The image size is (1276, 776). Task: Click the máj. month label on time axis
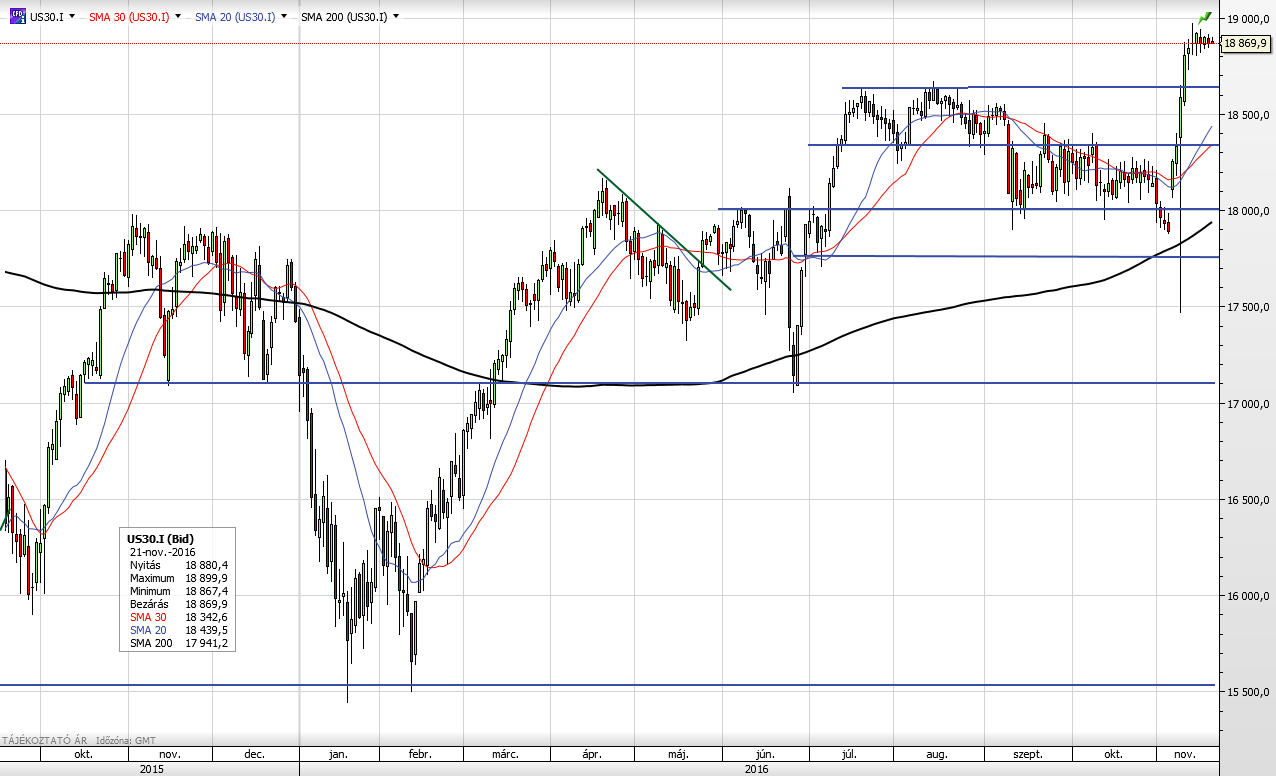tap(678, 754)
